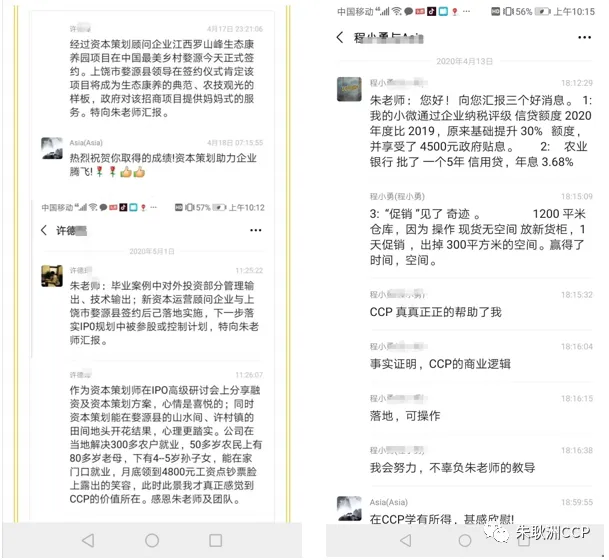Screen dimensions: 609x560
Task: Open Asia avatar in left chat
Action: (x=52, y=148)
